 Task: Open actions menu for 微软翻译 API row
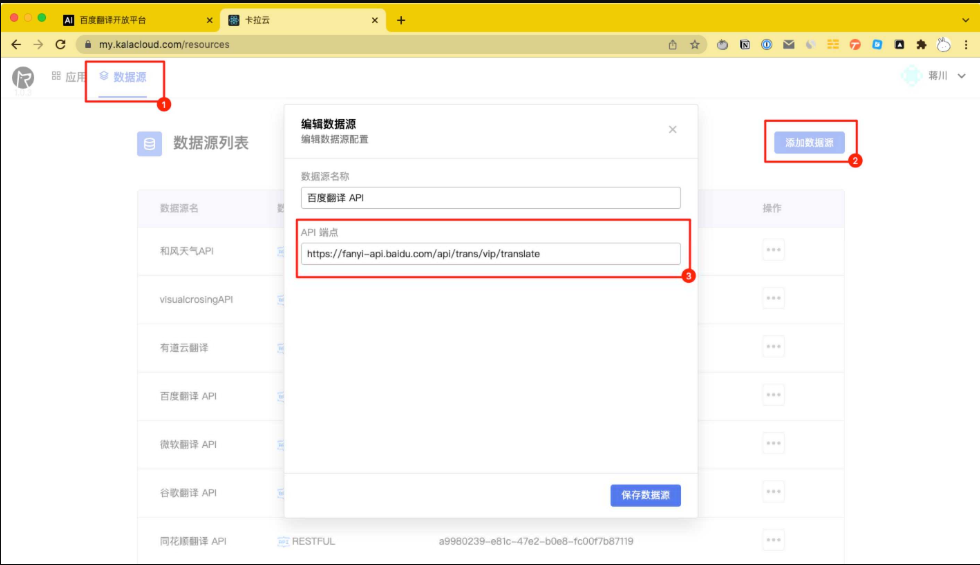[773, 443]
